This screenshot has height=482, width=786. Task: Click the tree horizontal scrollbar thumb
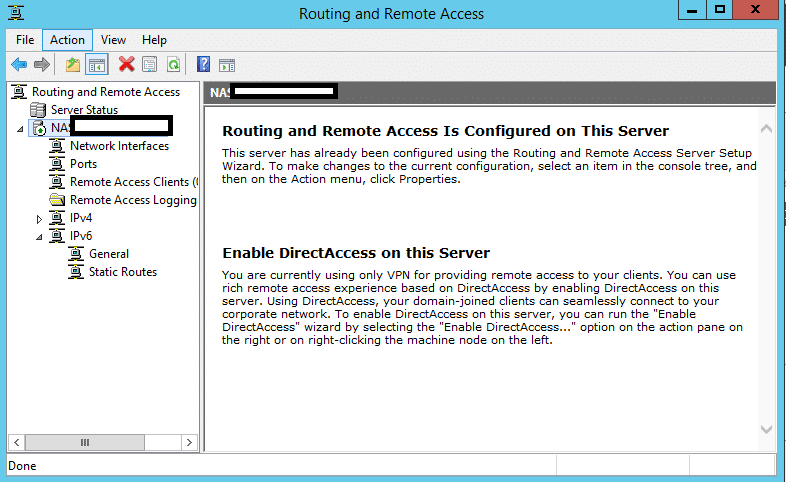click(85, 442)
